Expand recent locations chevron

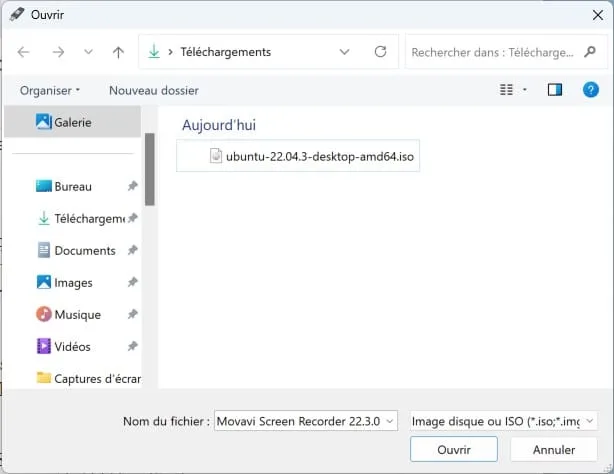tap(88, 52)
